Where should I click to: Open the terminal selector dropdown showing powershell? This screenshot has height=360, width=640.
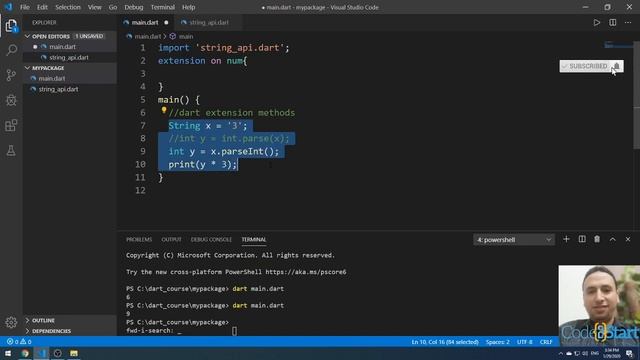click(x=514, y=240)
